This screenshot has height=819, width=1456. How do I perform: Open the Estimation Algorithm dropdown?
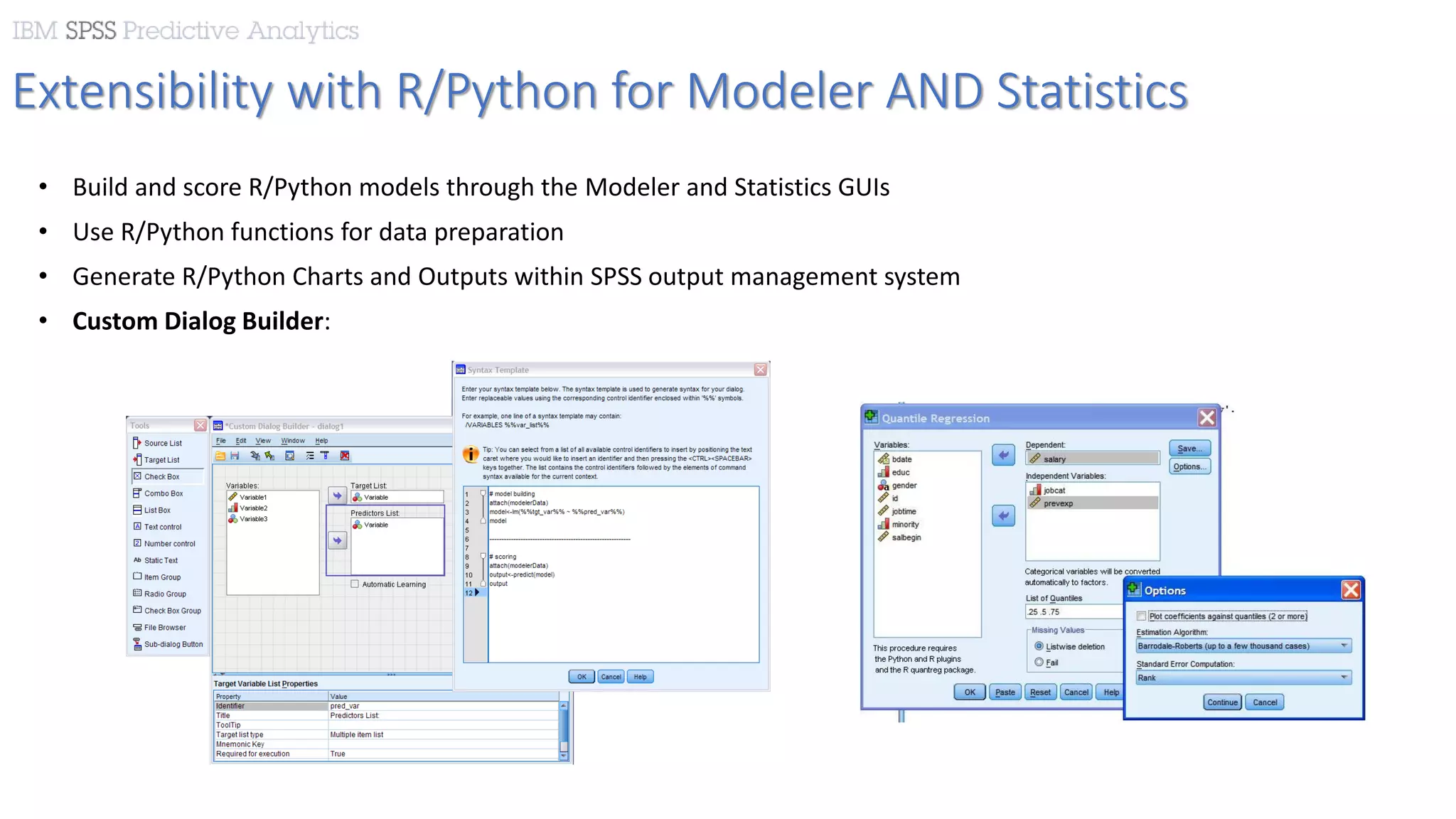pyautogui.click(x=1243, y=646)
